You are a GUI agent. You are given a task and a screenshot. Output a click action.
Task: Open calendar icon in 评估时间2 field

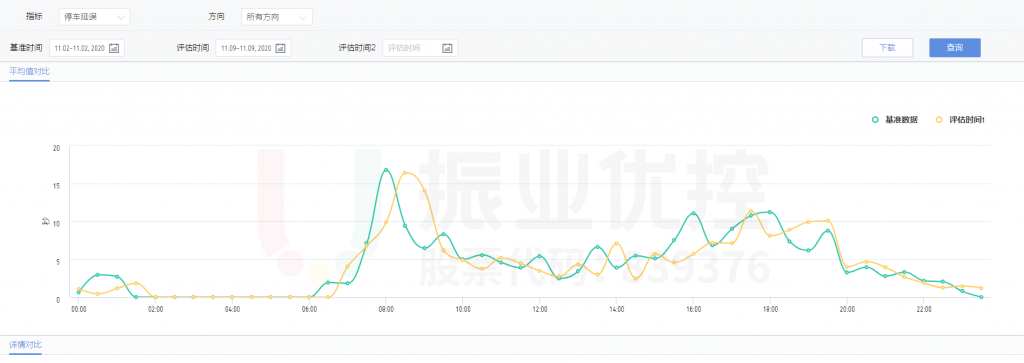click(447, 48)
